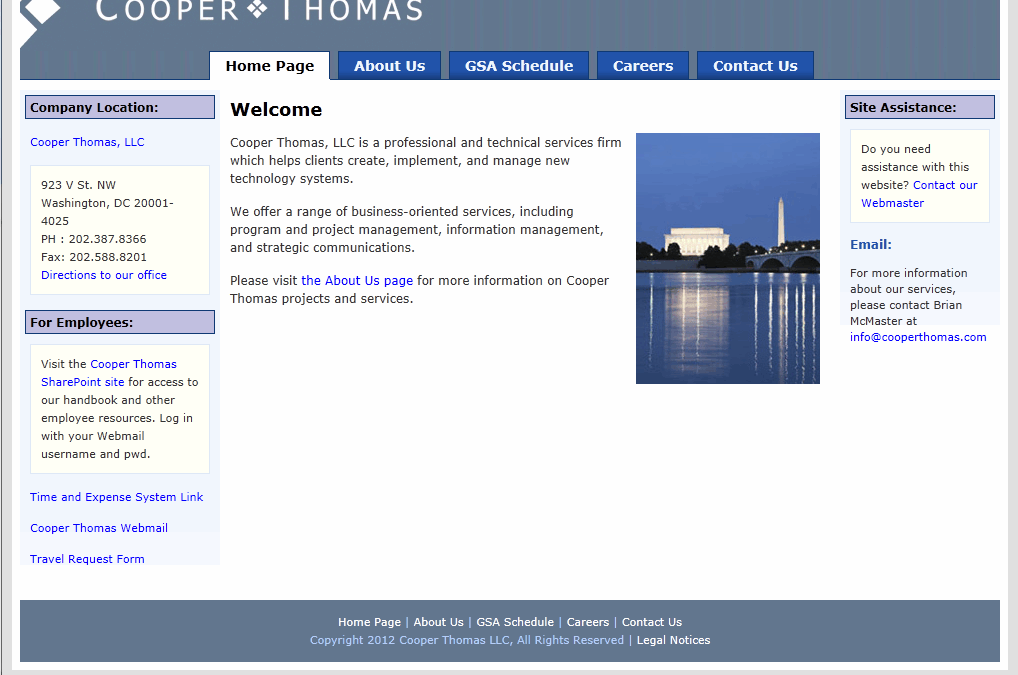Screen dimensions: 1018x675
Task: Click the Copyright 2012 Cooper Thomas text
Action: [466, 640]
